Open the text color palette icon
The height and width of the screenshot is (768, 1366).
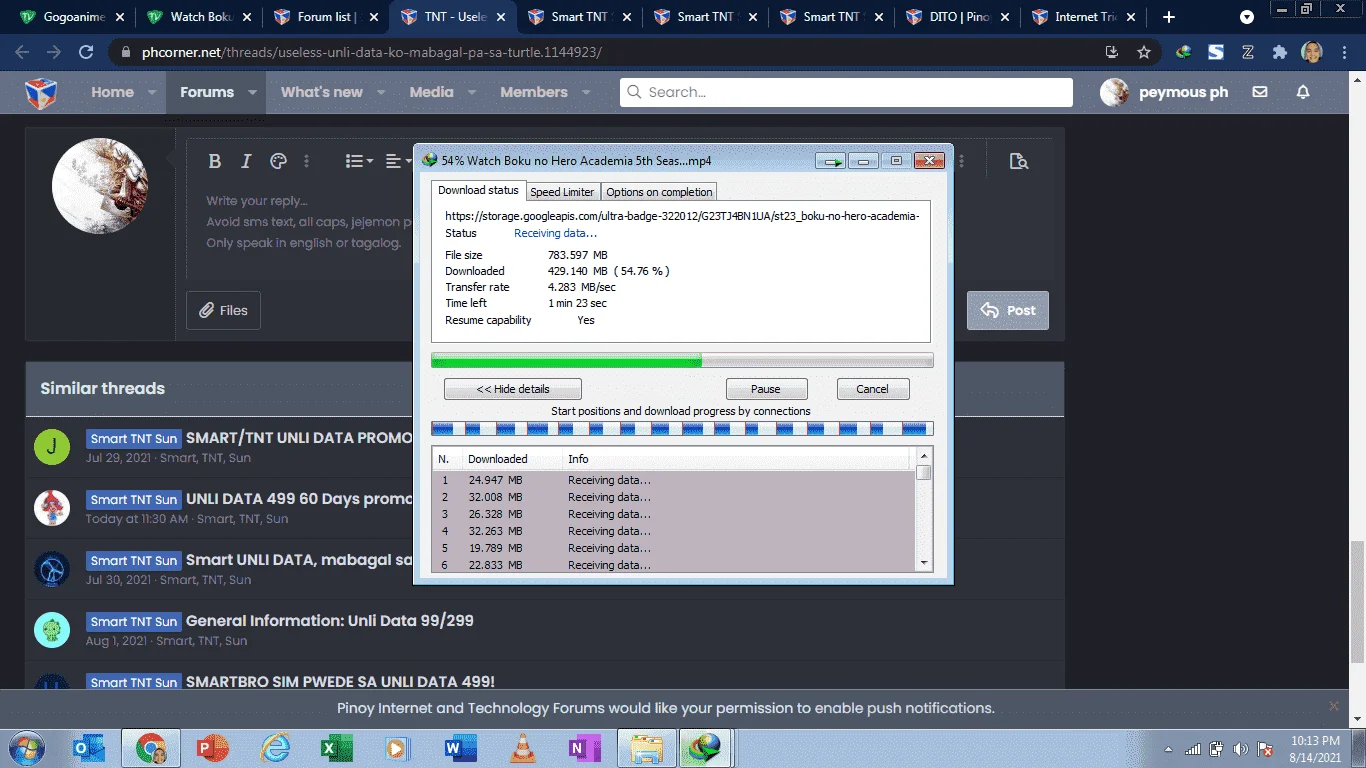[x=279, y=161]
